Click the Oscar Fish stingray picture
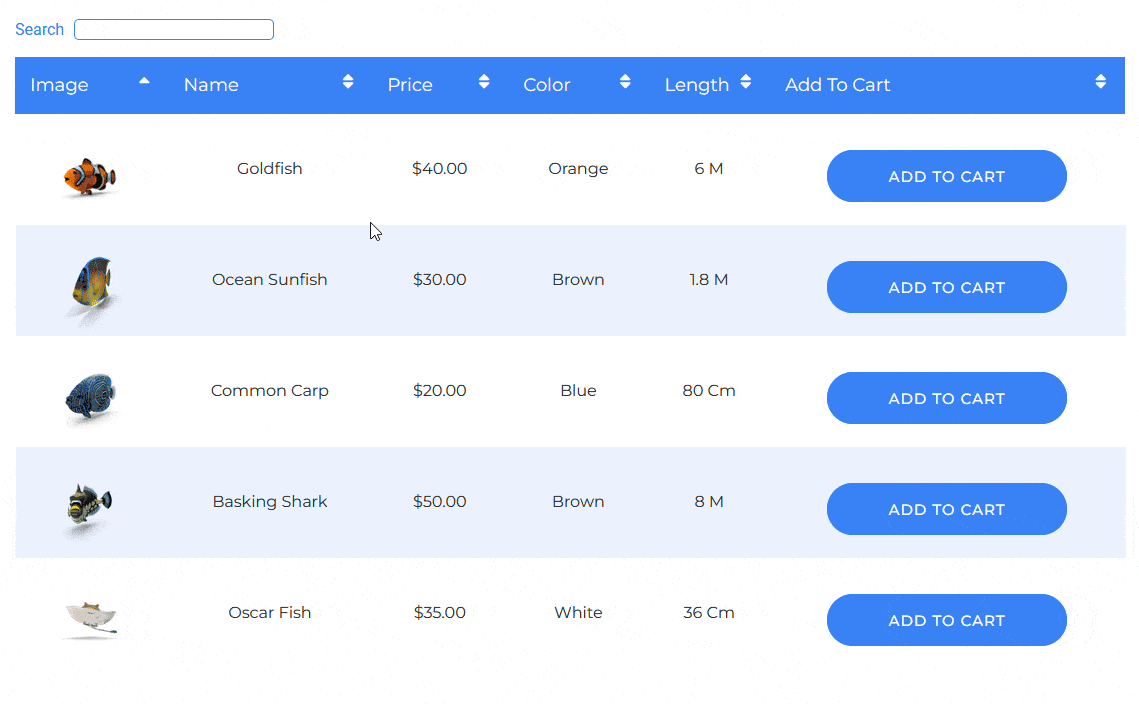The image size is (1139, 704). (x=91, y=616)
